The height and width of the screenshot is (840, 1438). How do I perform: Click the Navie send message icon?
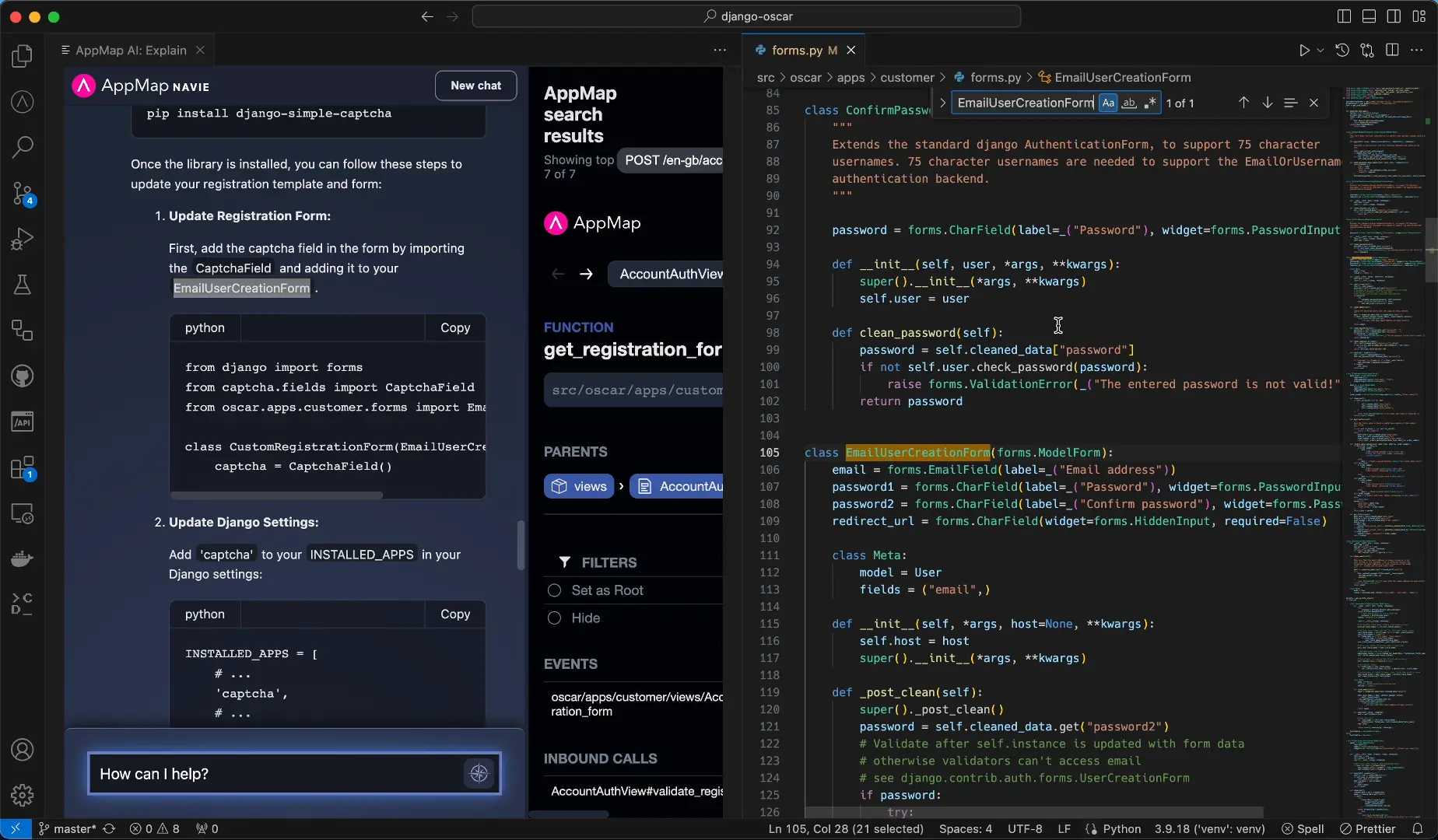(x=479, y=773)
